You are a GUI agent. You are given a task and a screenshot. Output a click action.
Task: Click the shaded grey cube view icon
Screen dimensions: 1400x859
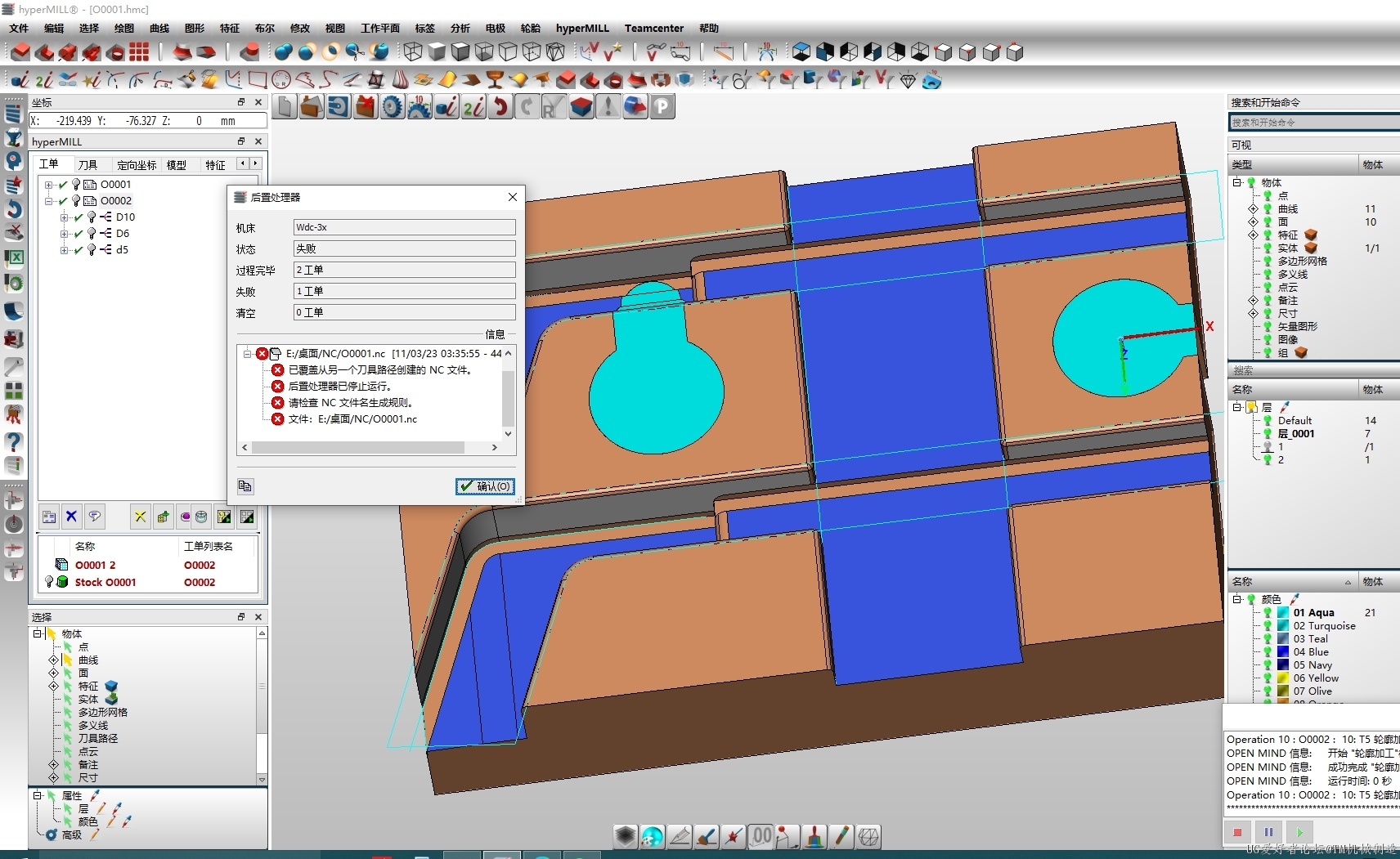437,52
